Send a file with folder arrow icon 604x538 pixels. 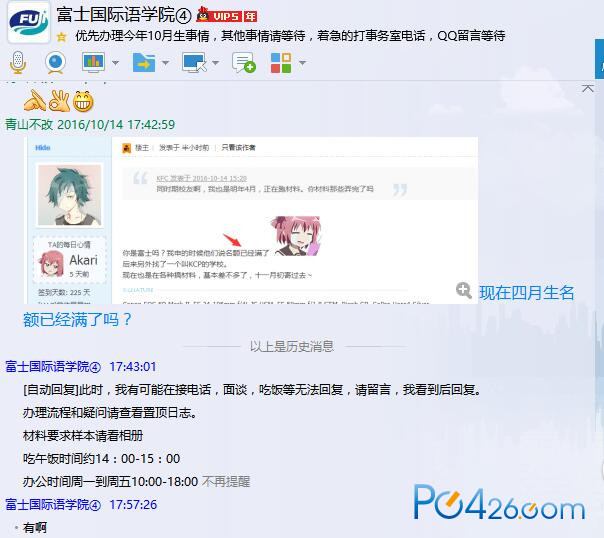[x=144, y=62]
